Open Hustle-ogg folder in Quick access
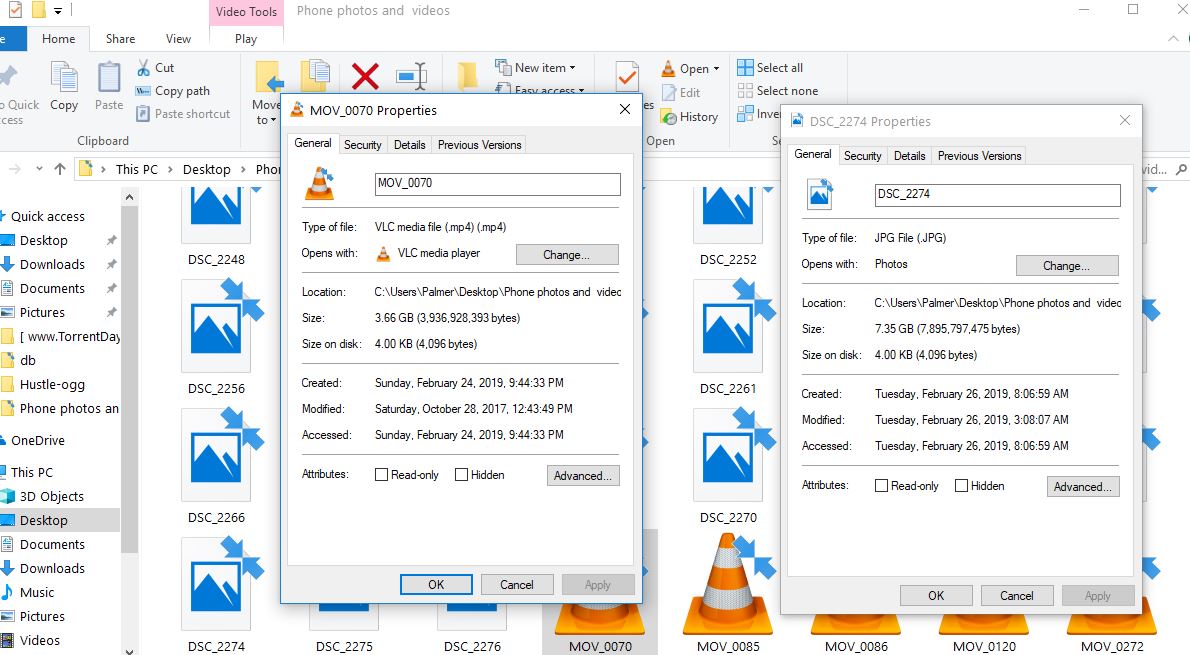 pyautogui.click(x=52, y=384)
